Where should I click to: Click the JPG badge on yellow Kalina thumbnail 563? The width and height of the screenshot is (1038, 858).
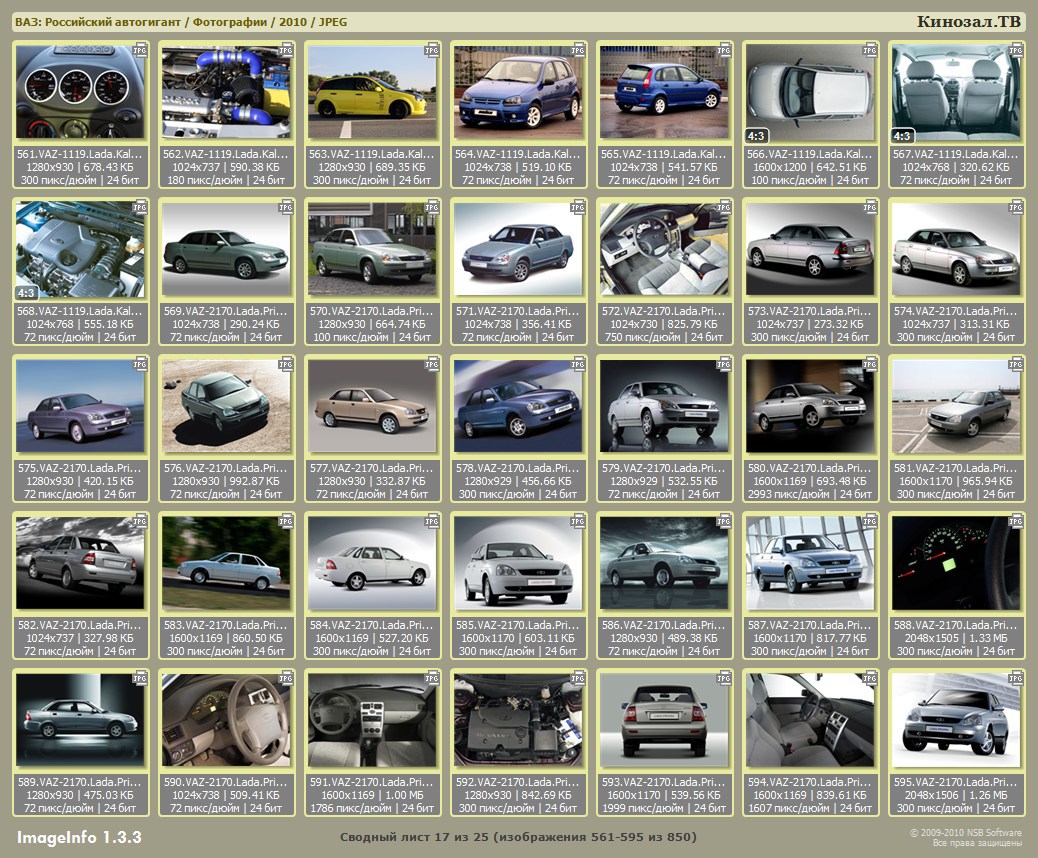tap(432, 49)
